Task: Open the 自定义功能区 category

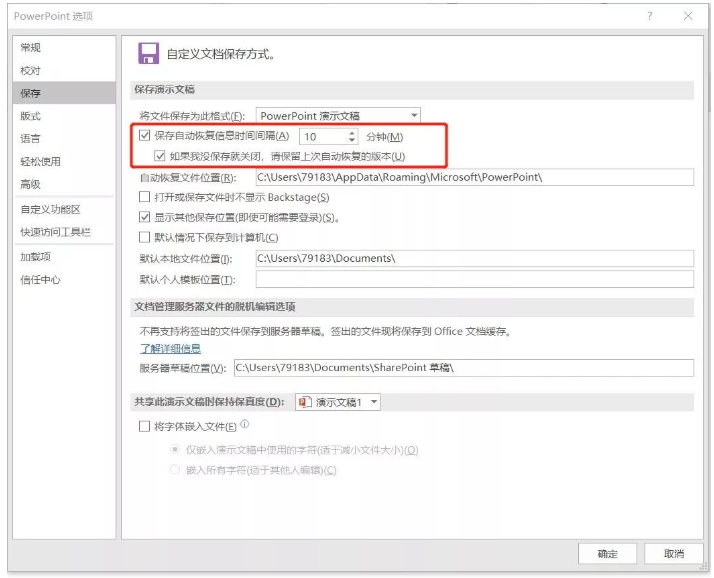Action: click(x=64, y=210)
